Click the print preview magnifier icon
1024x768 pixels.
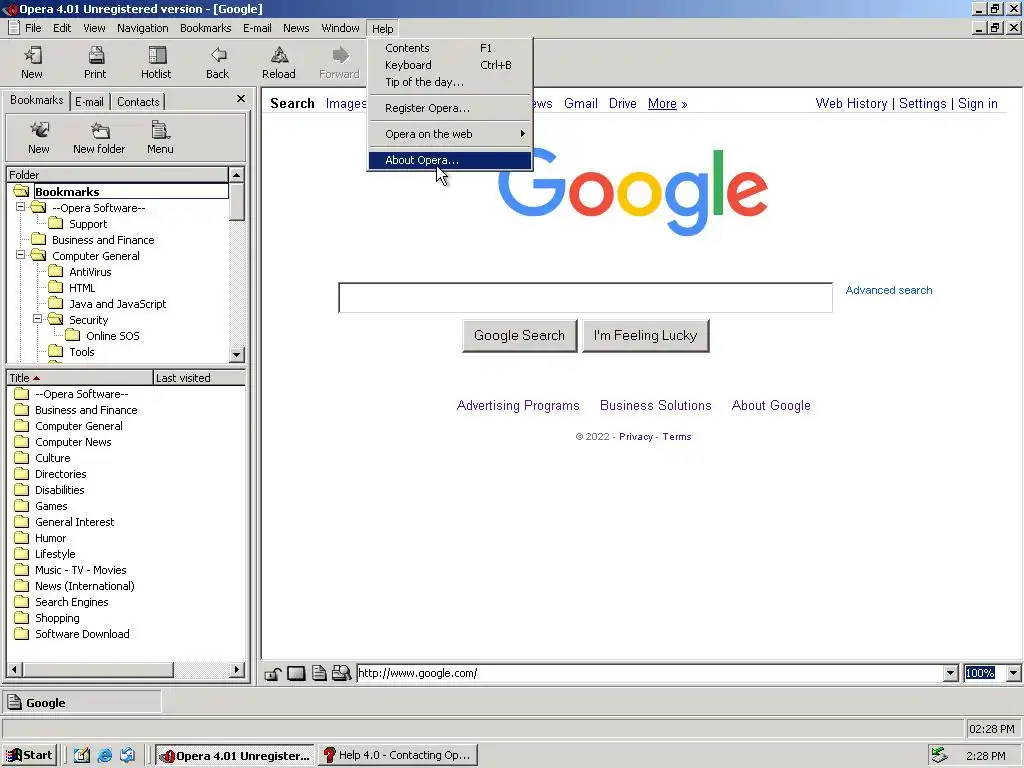point(342,673)
